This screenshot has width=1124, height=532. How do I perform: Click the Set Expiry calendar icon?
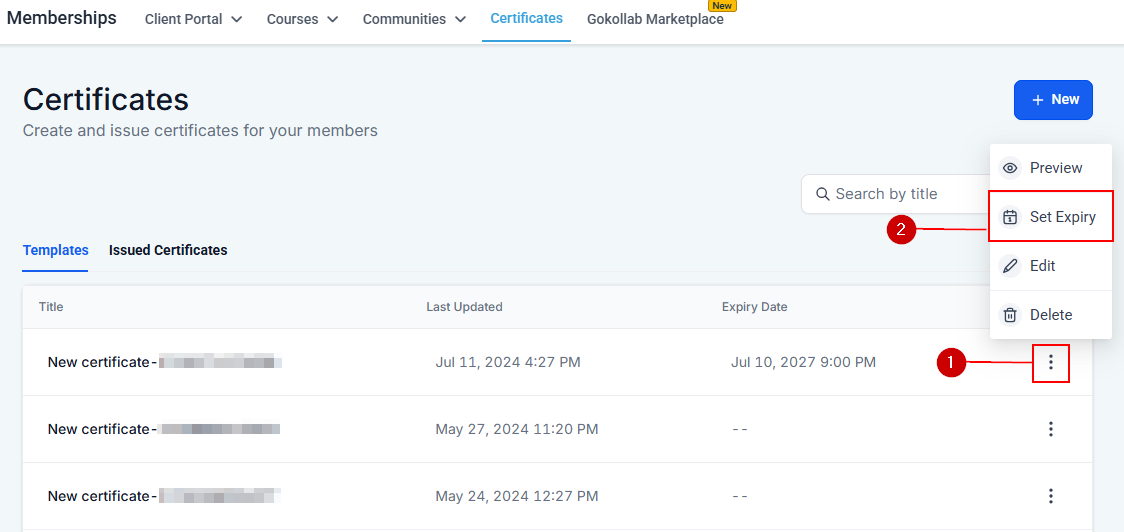[x=1010, y=217]
